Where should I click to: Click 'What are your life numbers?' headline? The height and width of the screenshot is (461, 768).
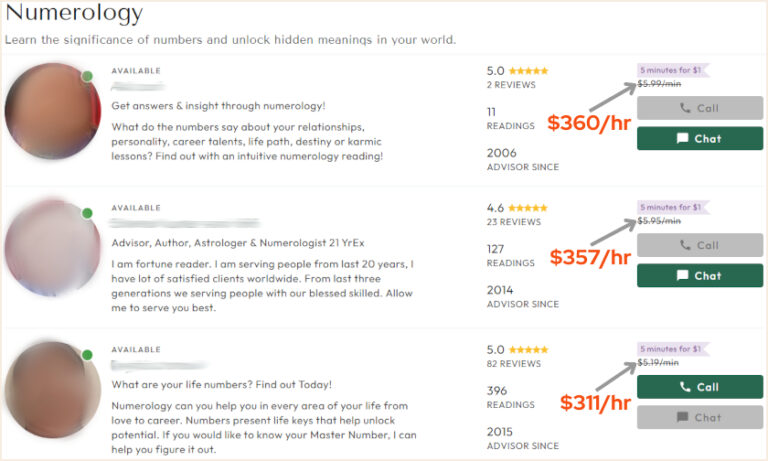point(221,384)
